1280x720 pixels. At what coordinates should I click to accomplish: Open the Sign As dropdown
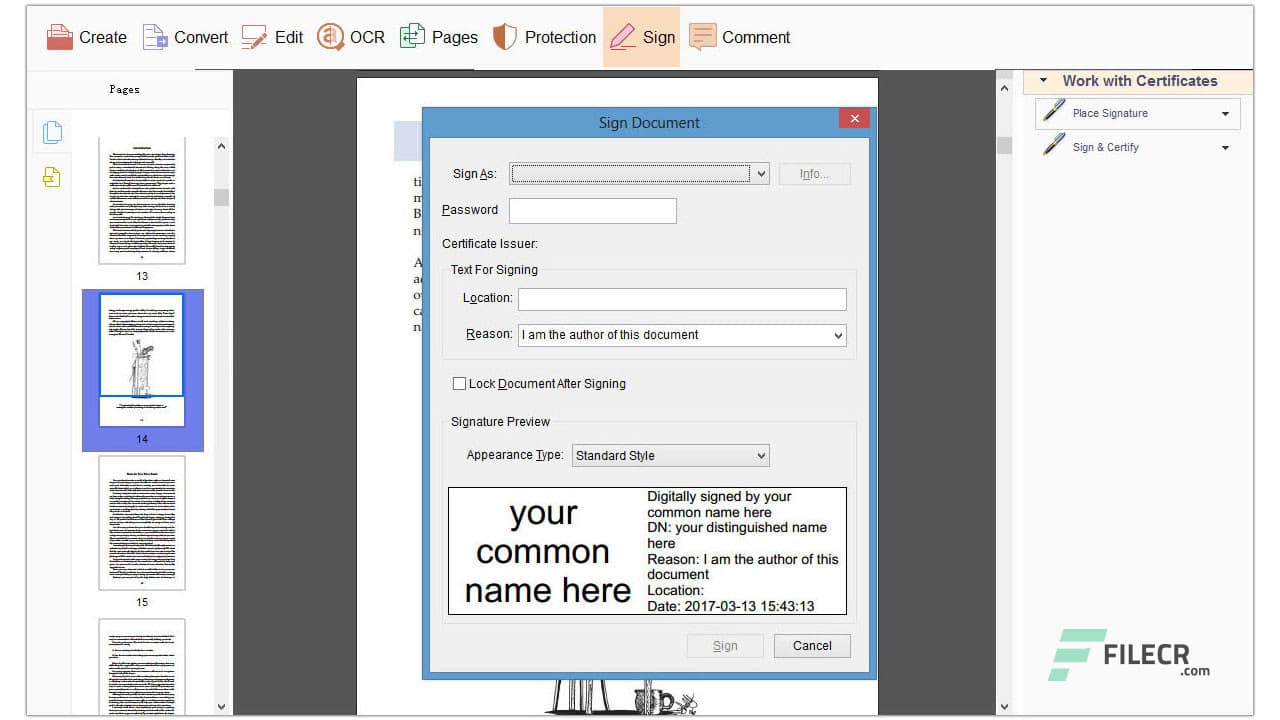[x=761, y=173]
